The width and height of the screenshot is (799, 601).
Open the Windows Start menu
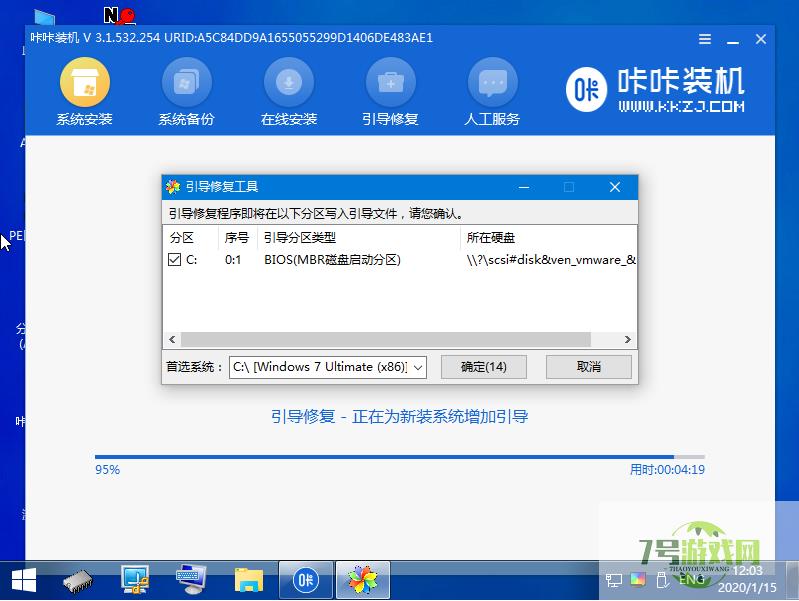click(x=24, y=581)
